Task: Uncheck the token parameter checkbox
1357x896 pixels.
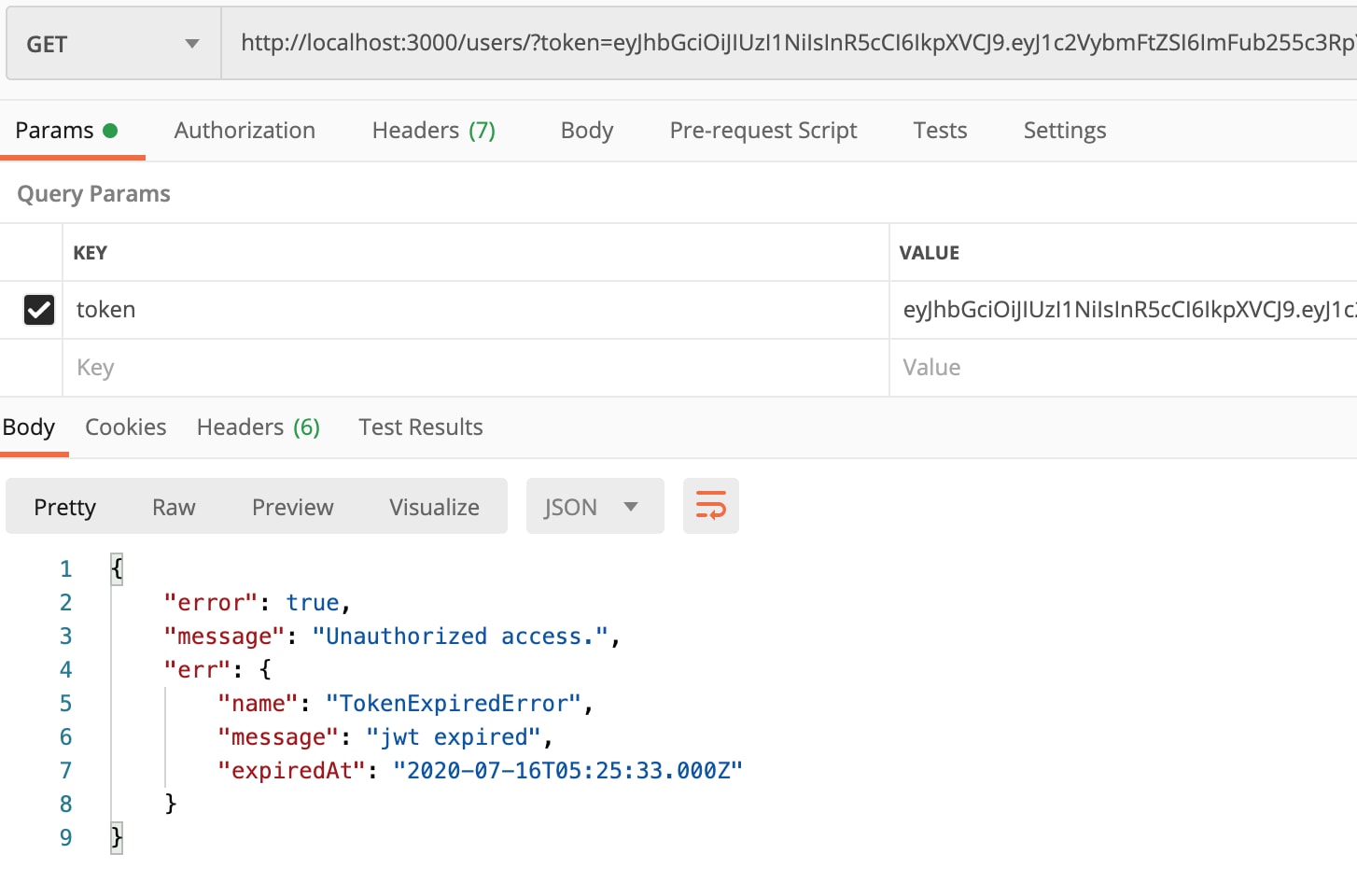Action: point(39,310)
